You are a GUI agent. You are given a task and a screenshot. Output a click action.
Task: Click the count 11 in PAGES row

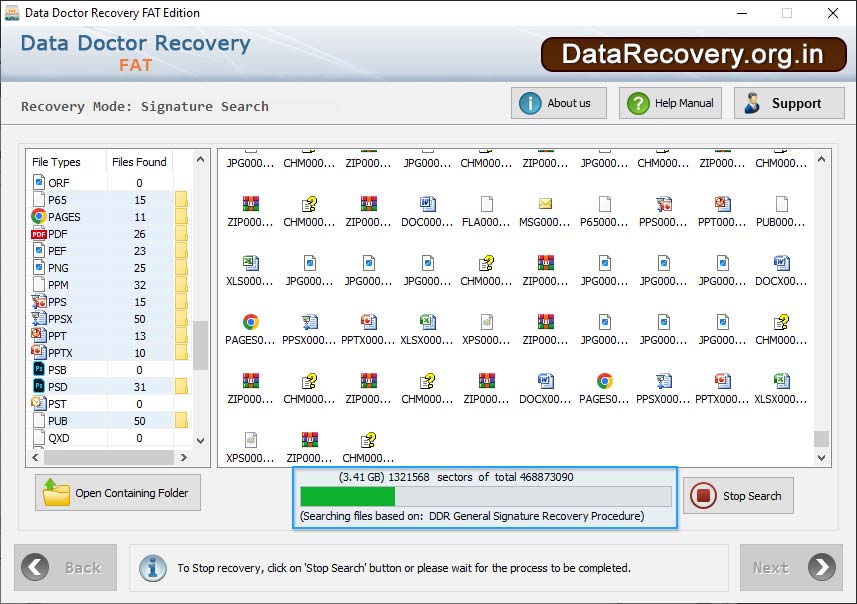click(x=140, y=217)
